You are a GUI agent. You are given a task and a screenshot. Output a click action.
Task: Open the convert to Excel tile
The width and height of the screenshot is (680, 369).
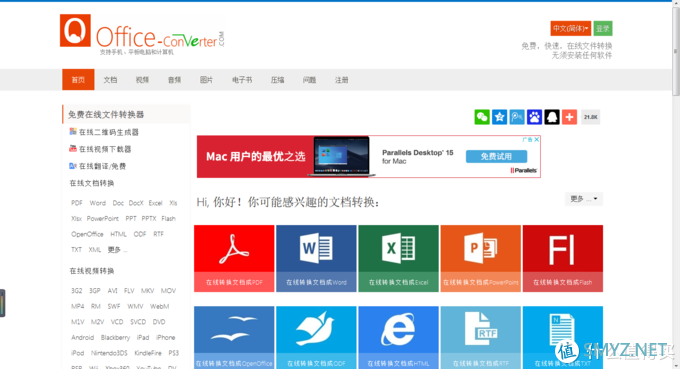[x=399, y=258]
